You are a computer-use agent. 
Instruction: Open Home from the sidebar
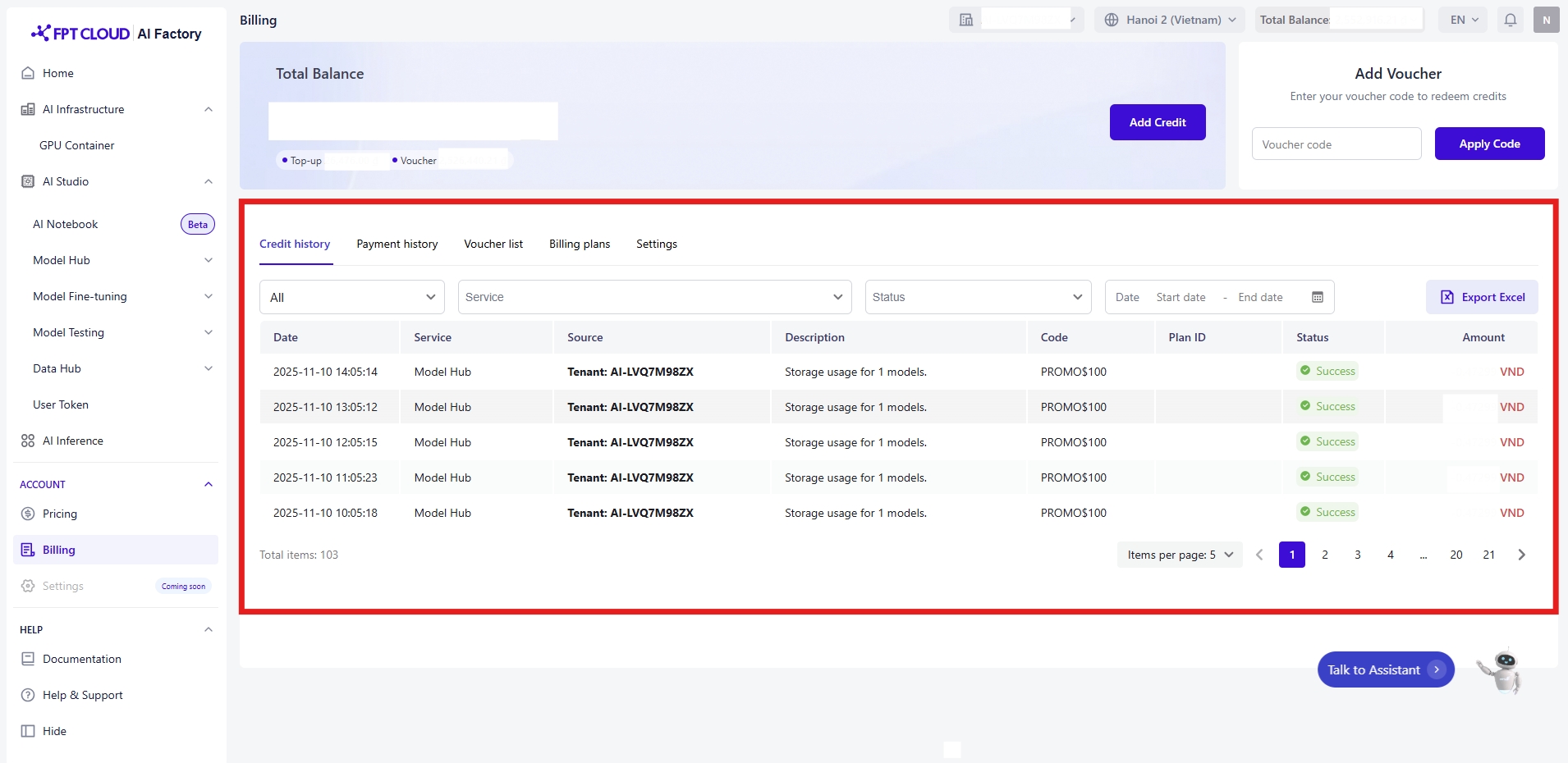point(57,73)
